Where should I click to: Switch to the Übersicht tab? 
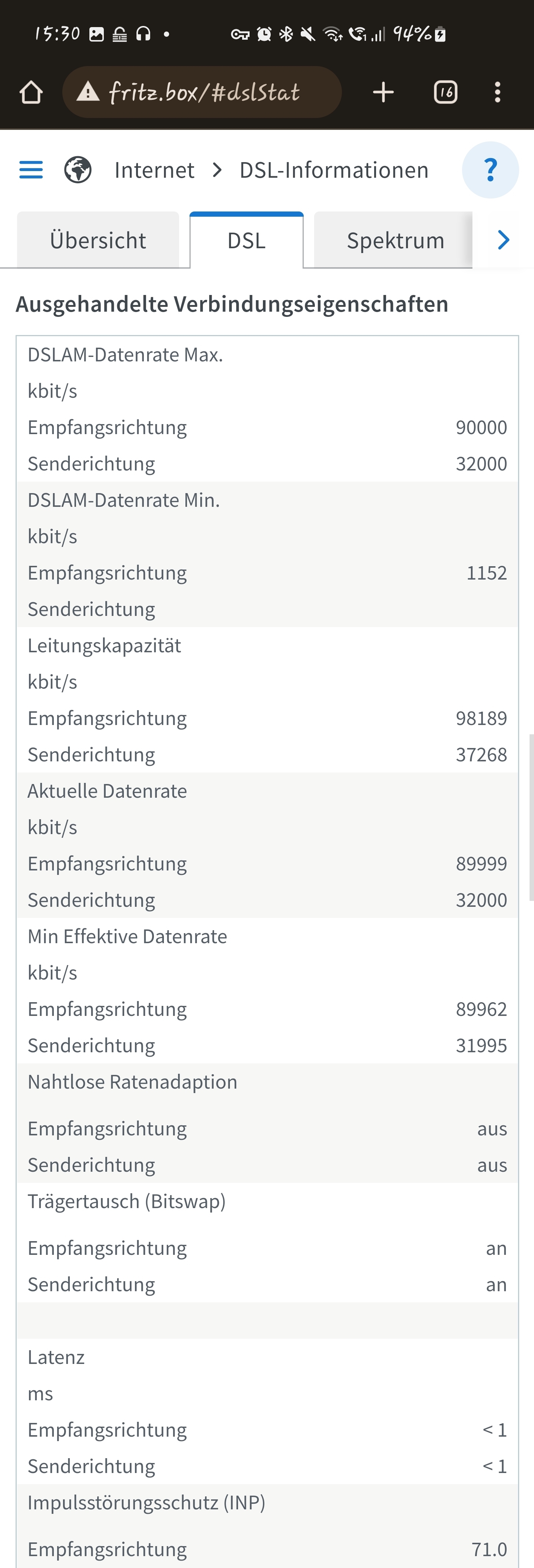tap(98, 240)
